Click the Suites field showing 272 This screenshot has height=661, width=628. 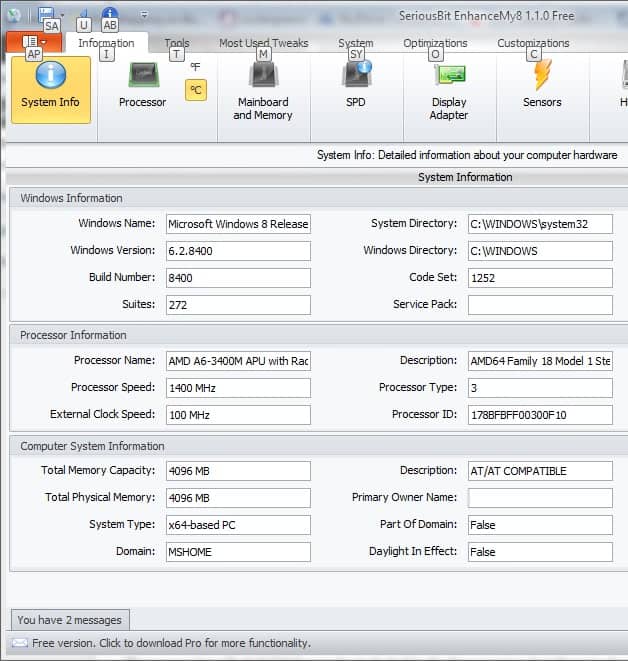coord(239,305)
